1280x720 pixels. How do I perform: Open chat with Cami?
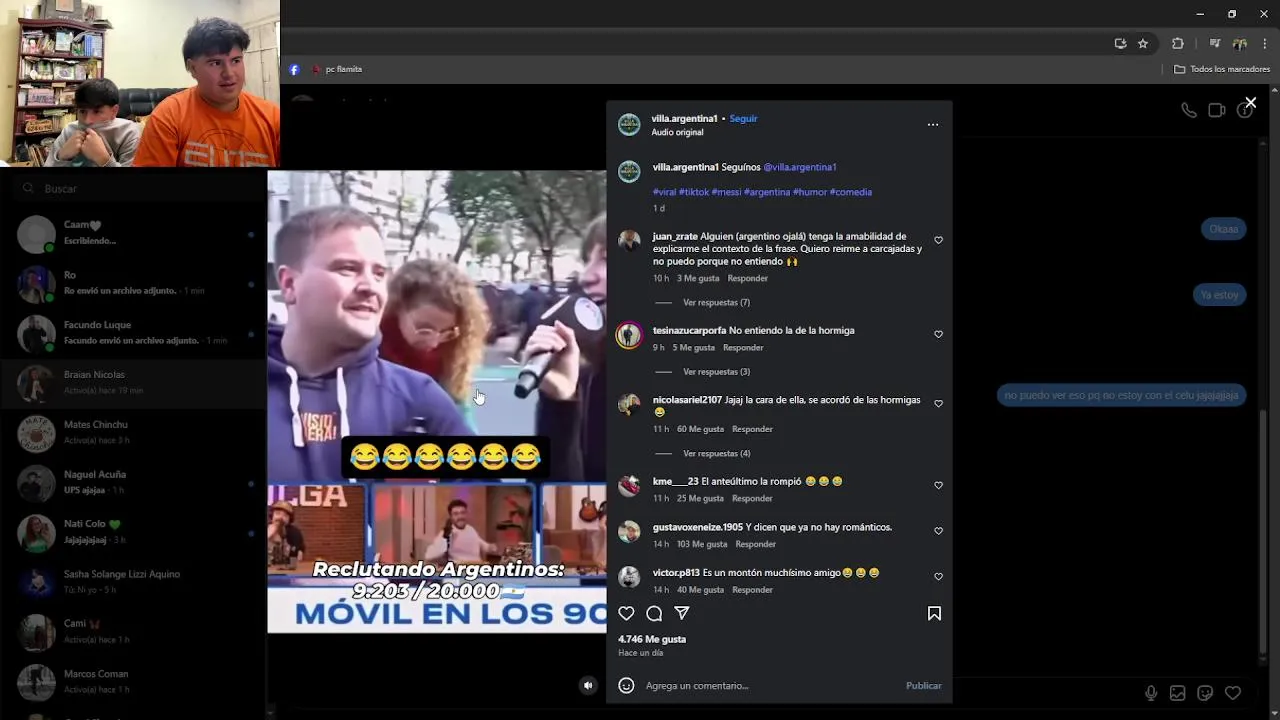134,633
